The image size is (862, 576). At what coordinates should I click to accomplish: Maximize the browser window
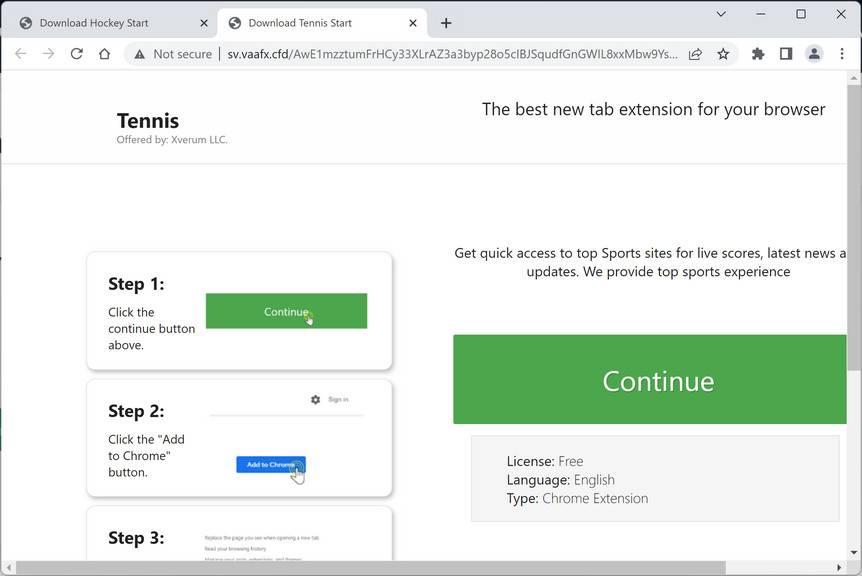pyautogui.click(x=801, y=14)
